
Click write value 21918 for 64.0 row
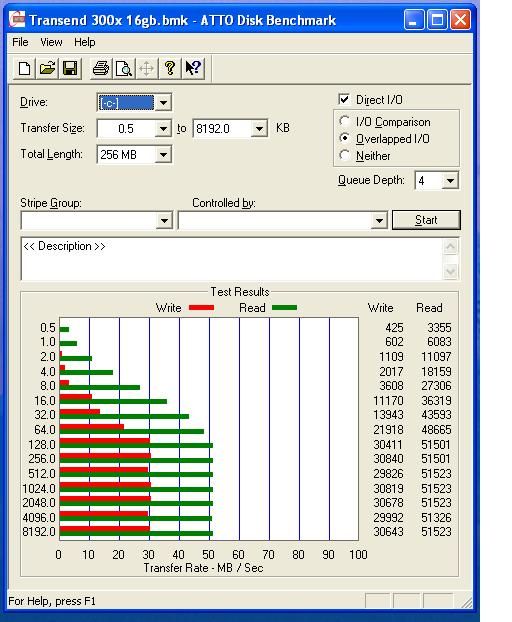[388, 430]
